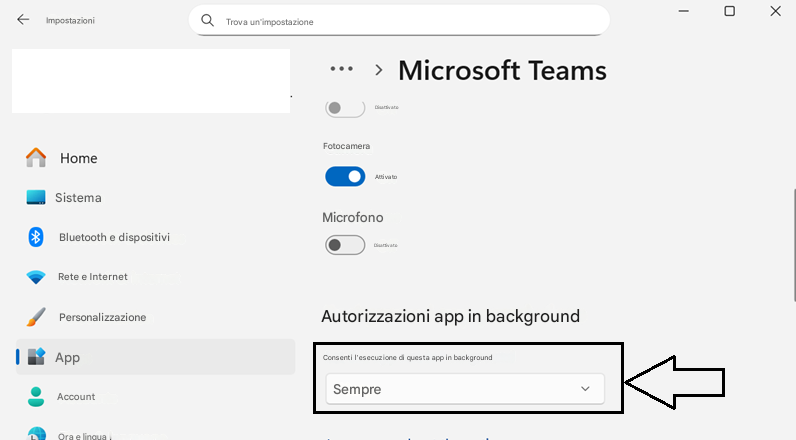
Task: Select the App category
Action: 155,357
